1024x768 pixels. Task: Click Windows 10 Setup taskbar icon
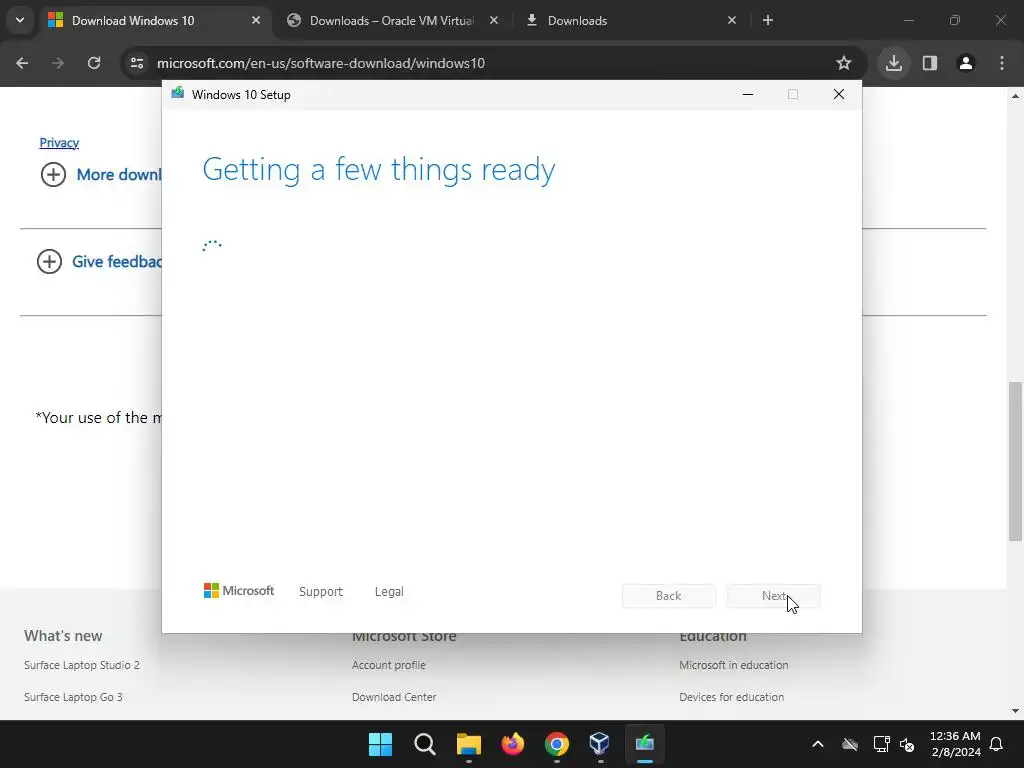645,744
